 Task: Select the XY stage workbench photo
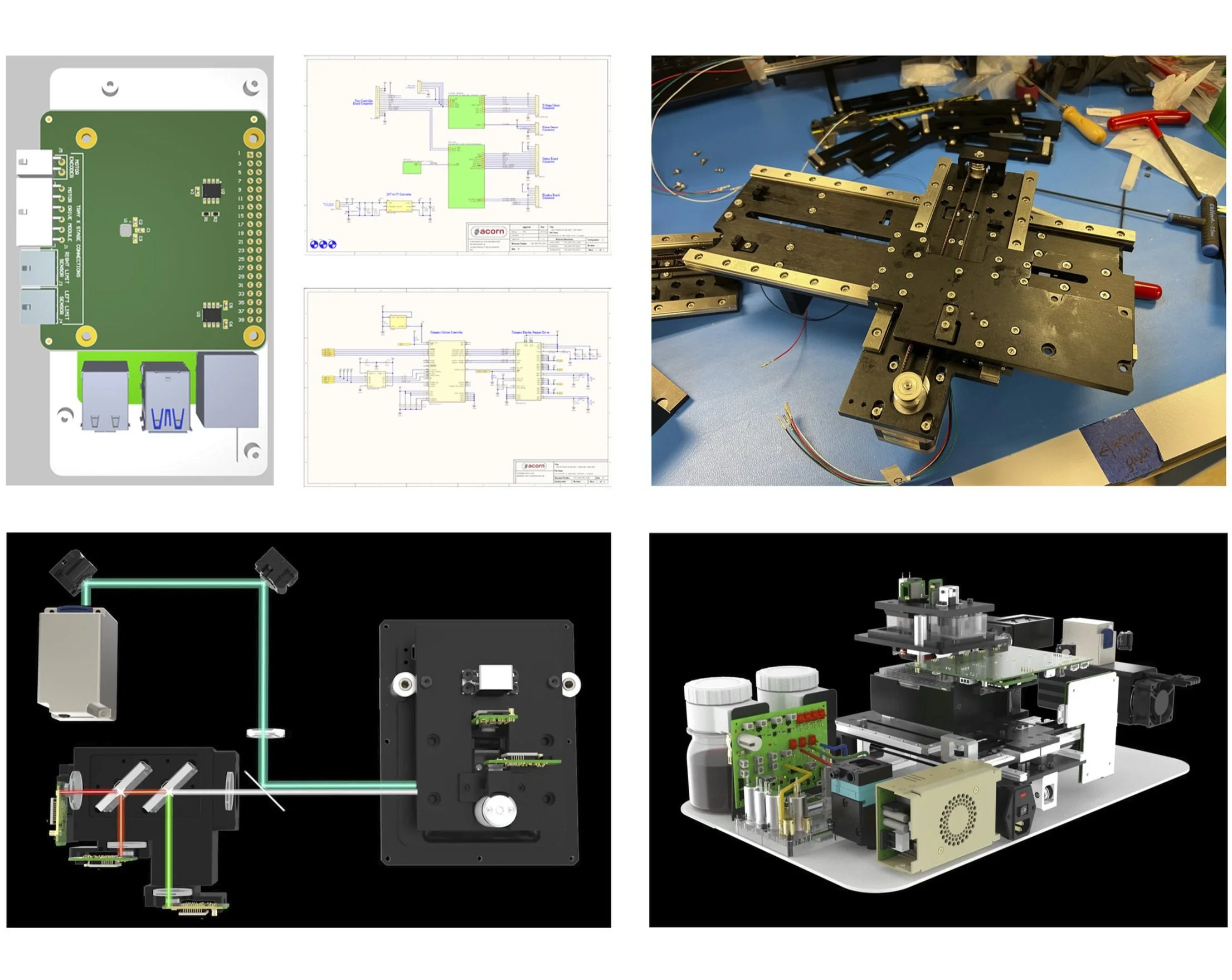pos(938,270)
